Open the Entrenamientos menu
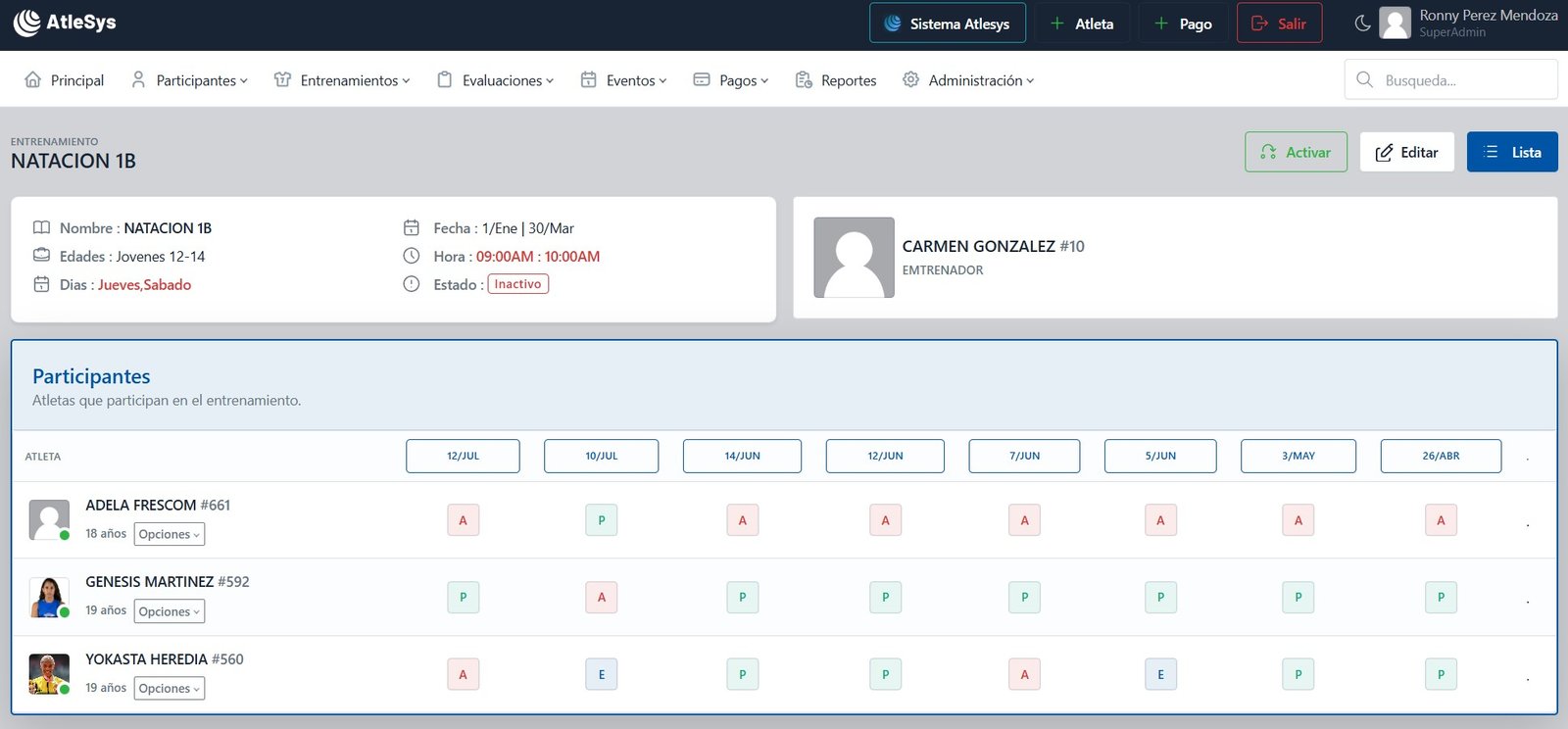The height and width of the screenshot is (729, 1568). click(x=342, y=80)
